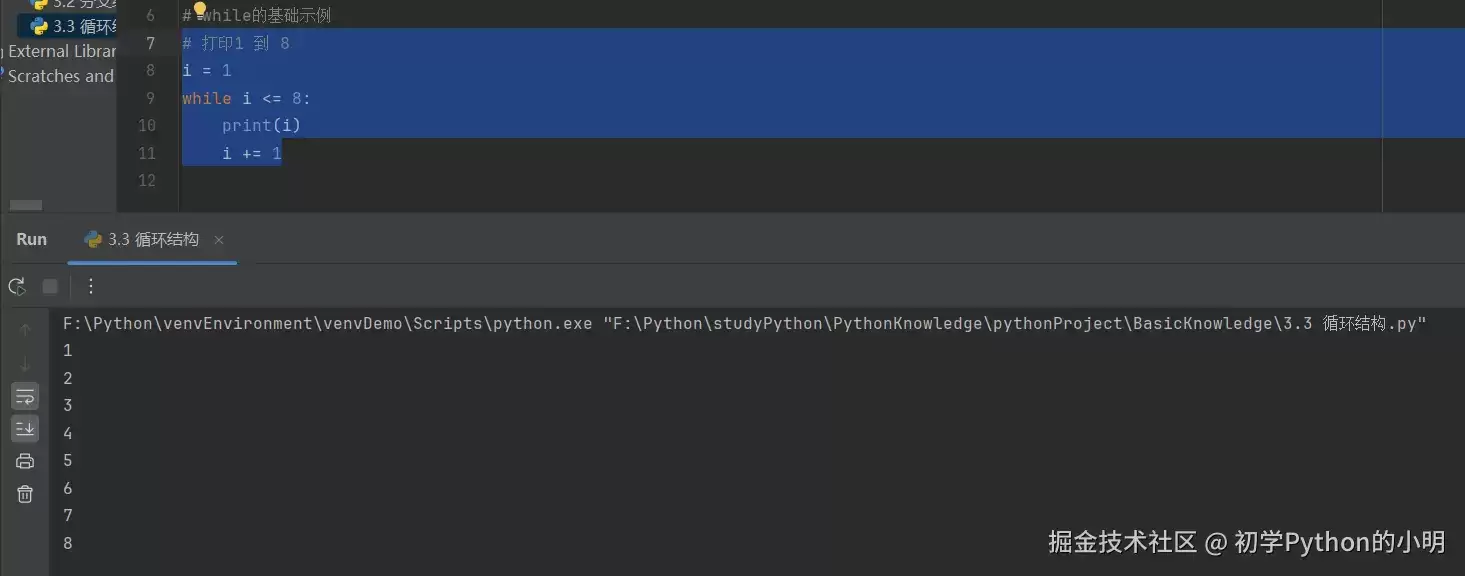
Task: Click on the print(i) code line
Action: click(x=261, y=125)
